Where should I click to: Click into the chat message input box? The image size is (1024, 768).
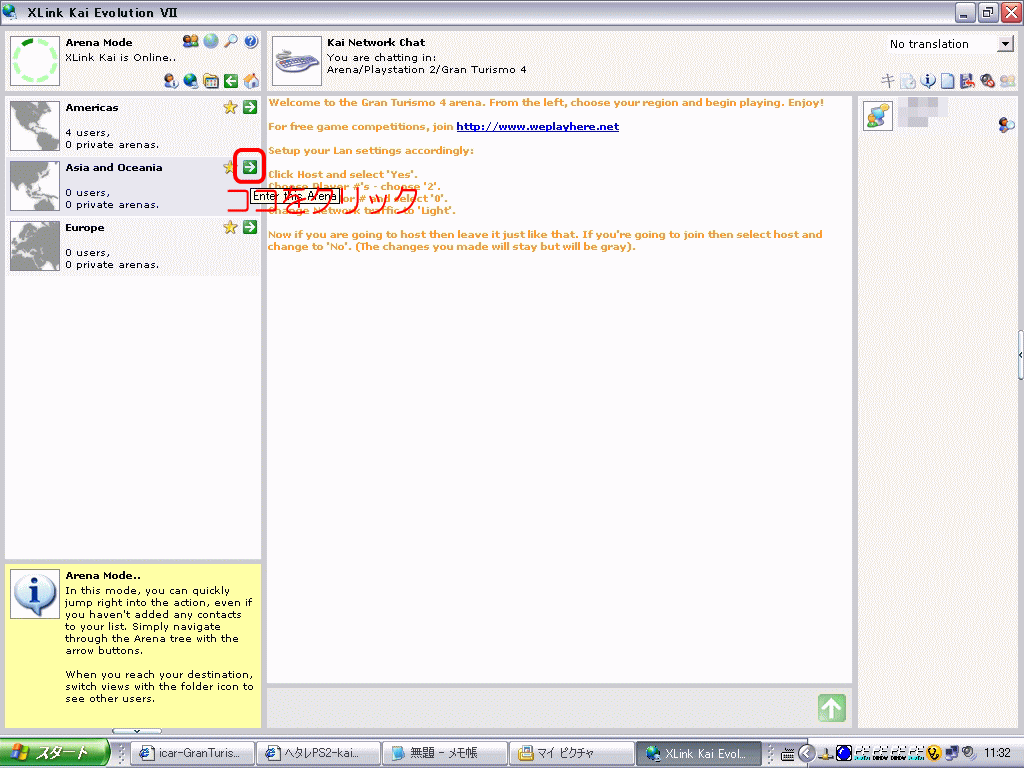point(541,708)
